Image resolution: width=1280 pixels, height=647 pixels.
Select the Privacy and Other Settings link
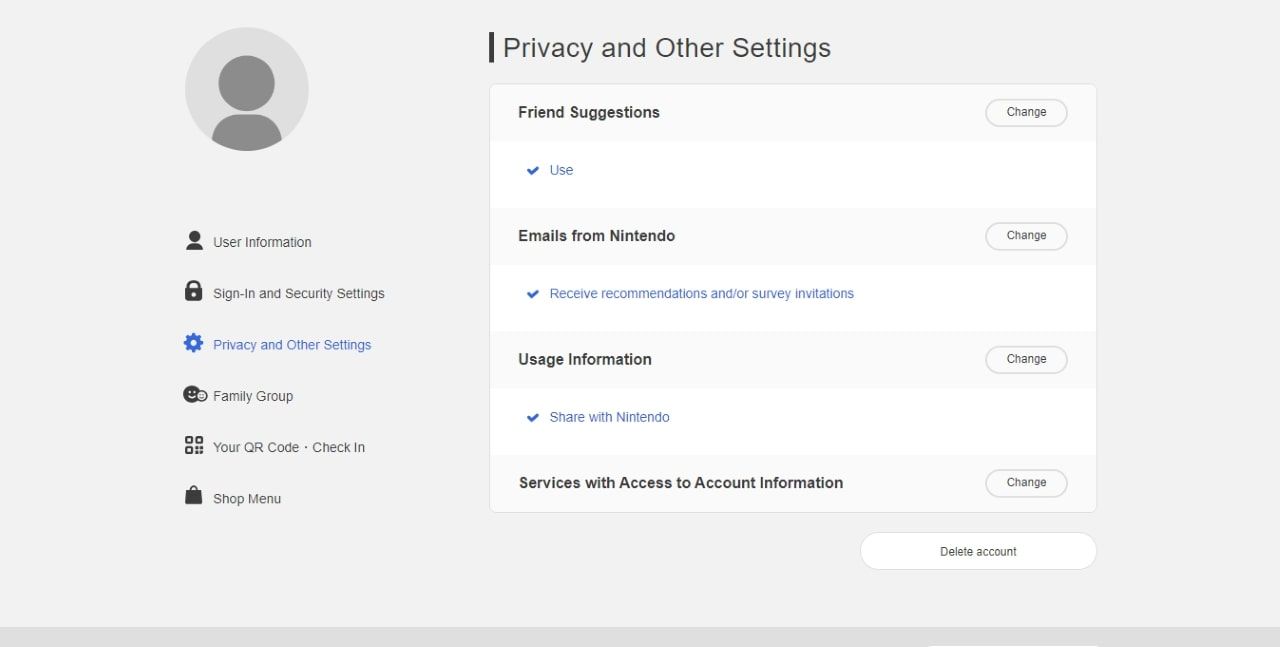292,344
